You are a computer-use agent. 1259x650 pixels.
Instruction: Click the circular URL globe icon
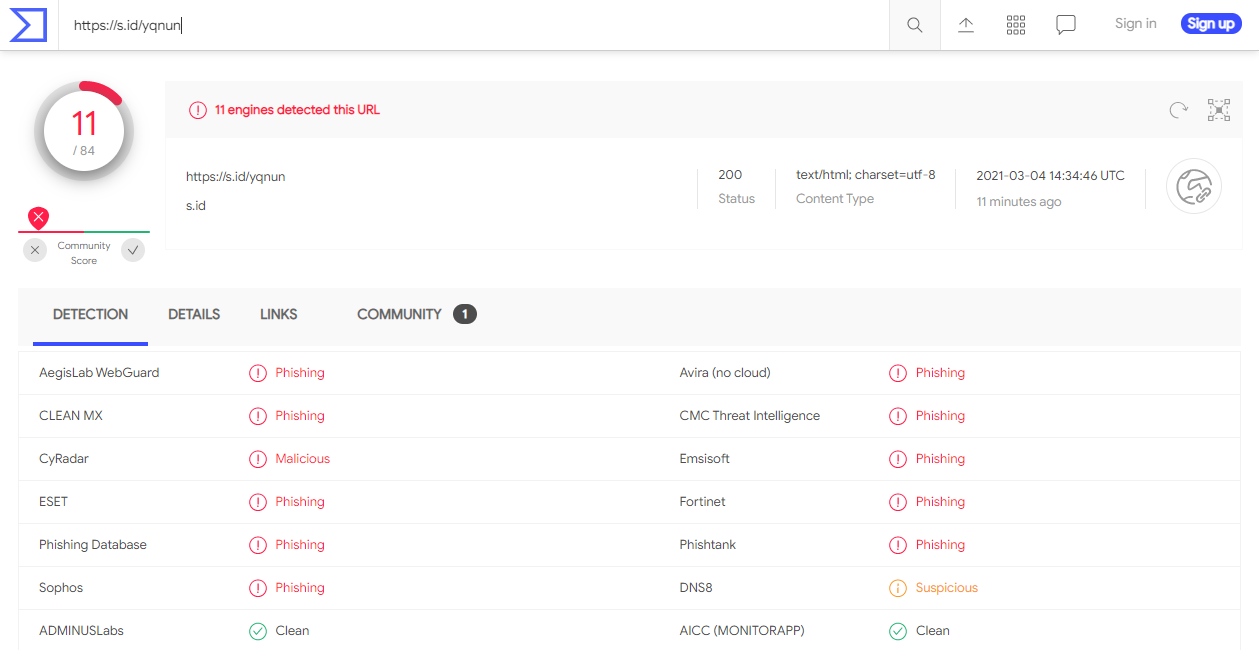point(1194,187)
